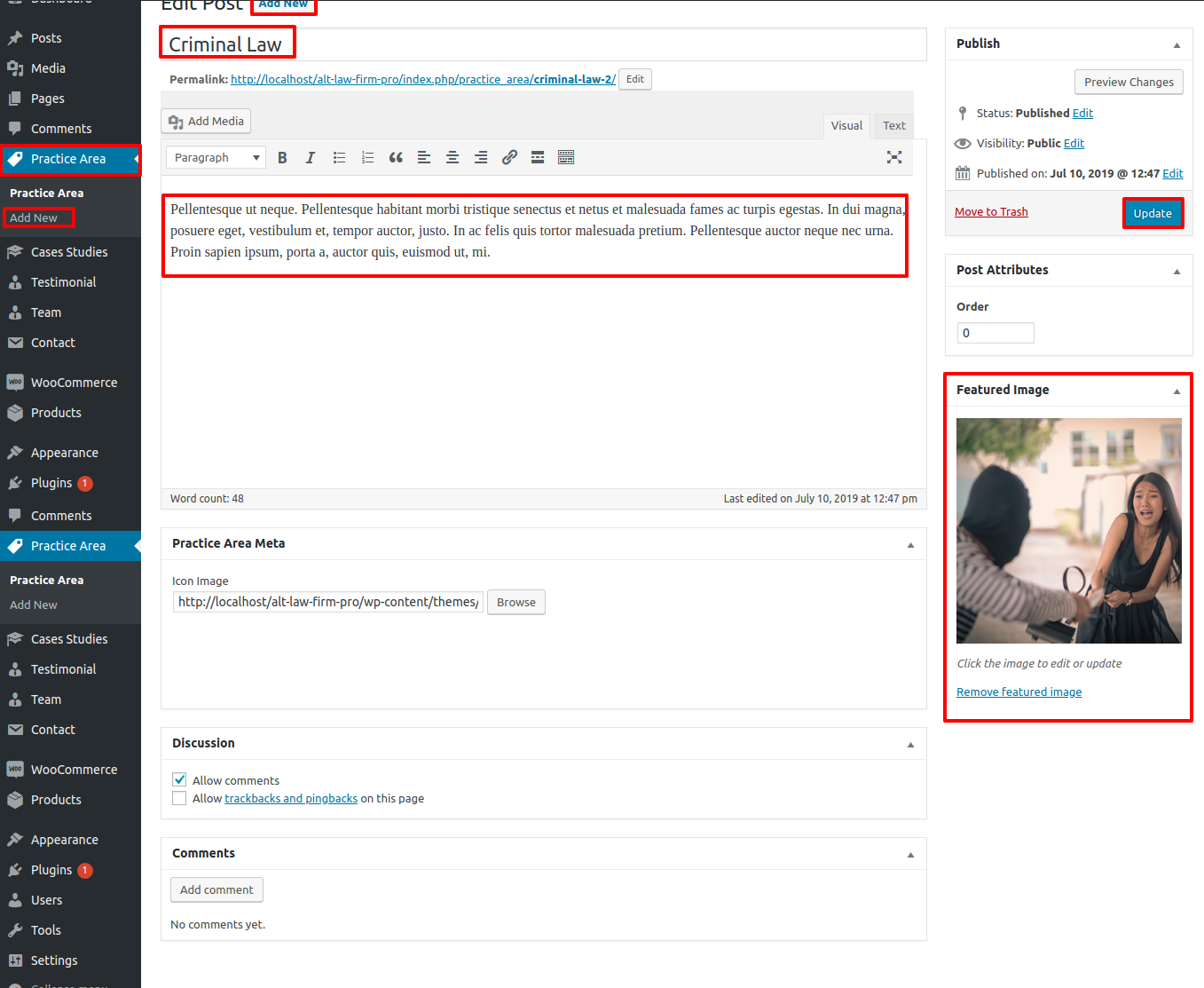This screenshot has height=988, width=1204.
Task: Collapse the Post Attributes panel
Action: pos(1177,271)
